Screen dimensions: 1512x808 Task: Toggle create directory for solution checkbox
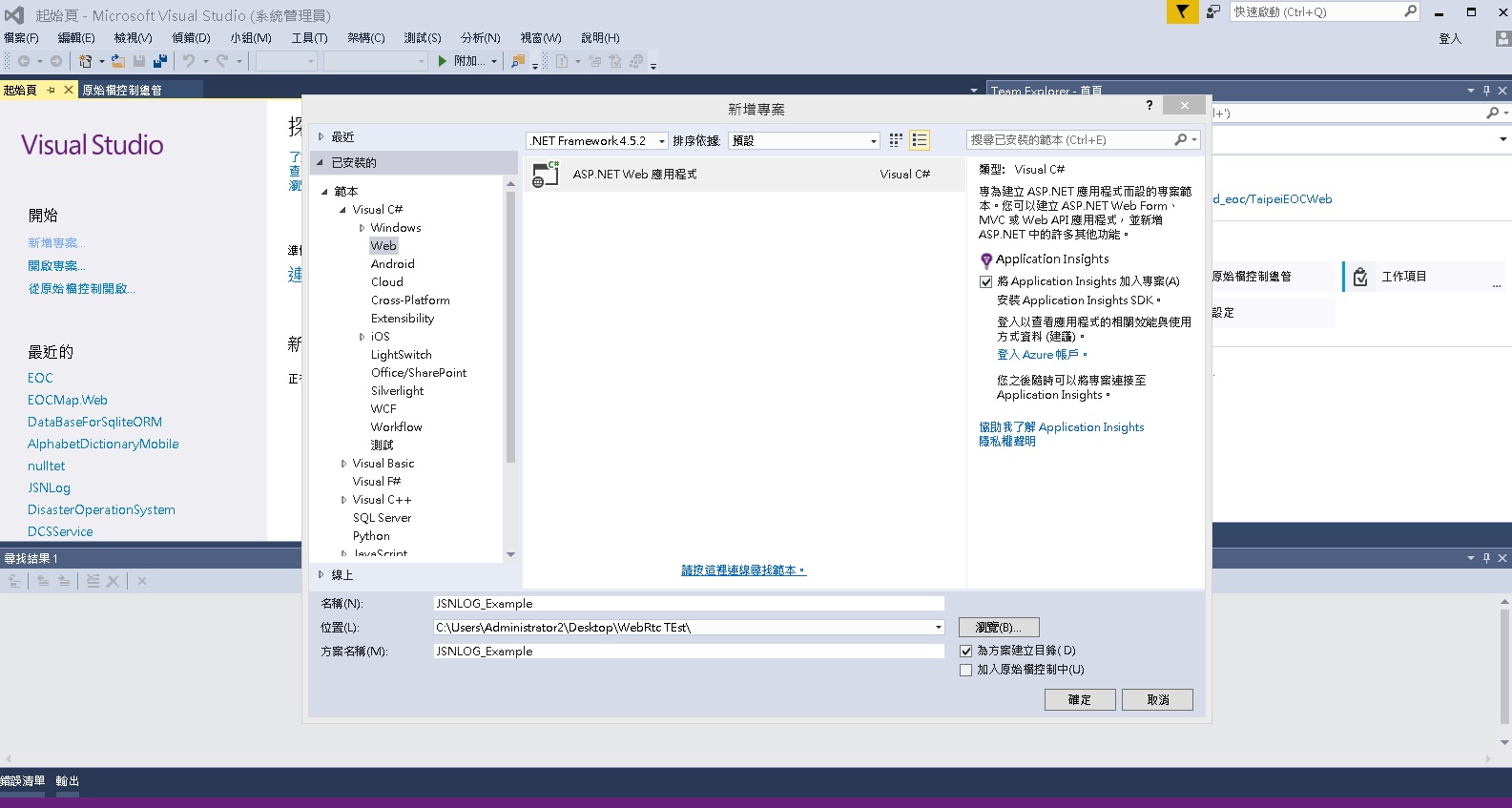coord(966,651)
